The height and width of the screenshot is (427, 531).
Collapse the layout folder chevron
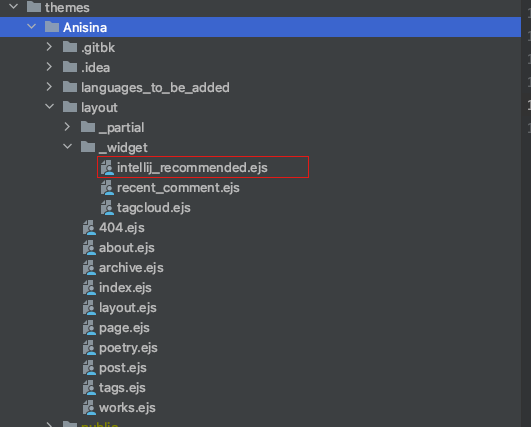coord(49,106)
